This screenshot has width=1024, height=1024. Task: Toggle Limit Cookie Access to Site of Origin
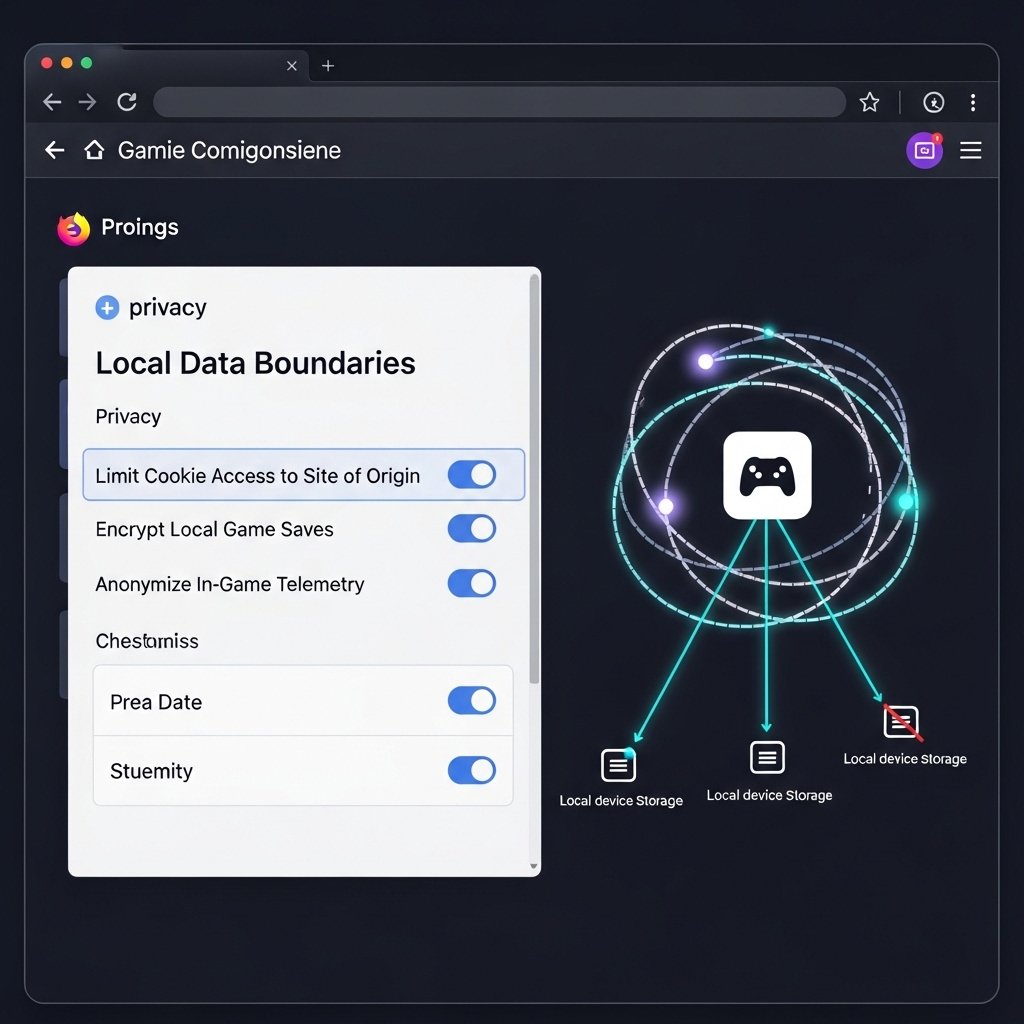[x=471, y=475]
